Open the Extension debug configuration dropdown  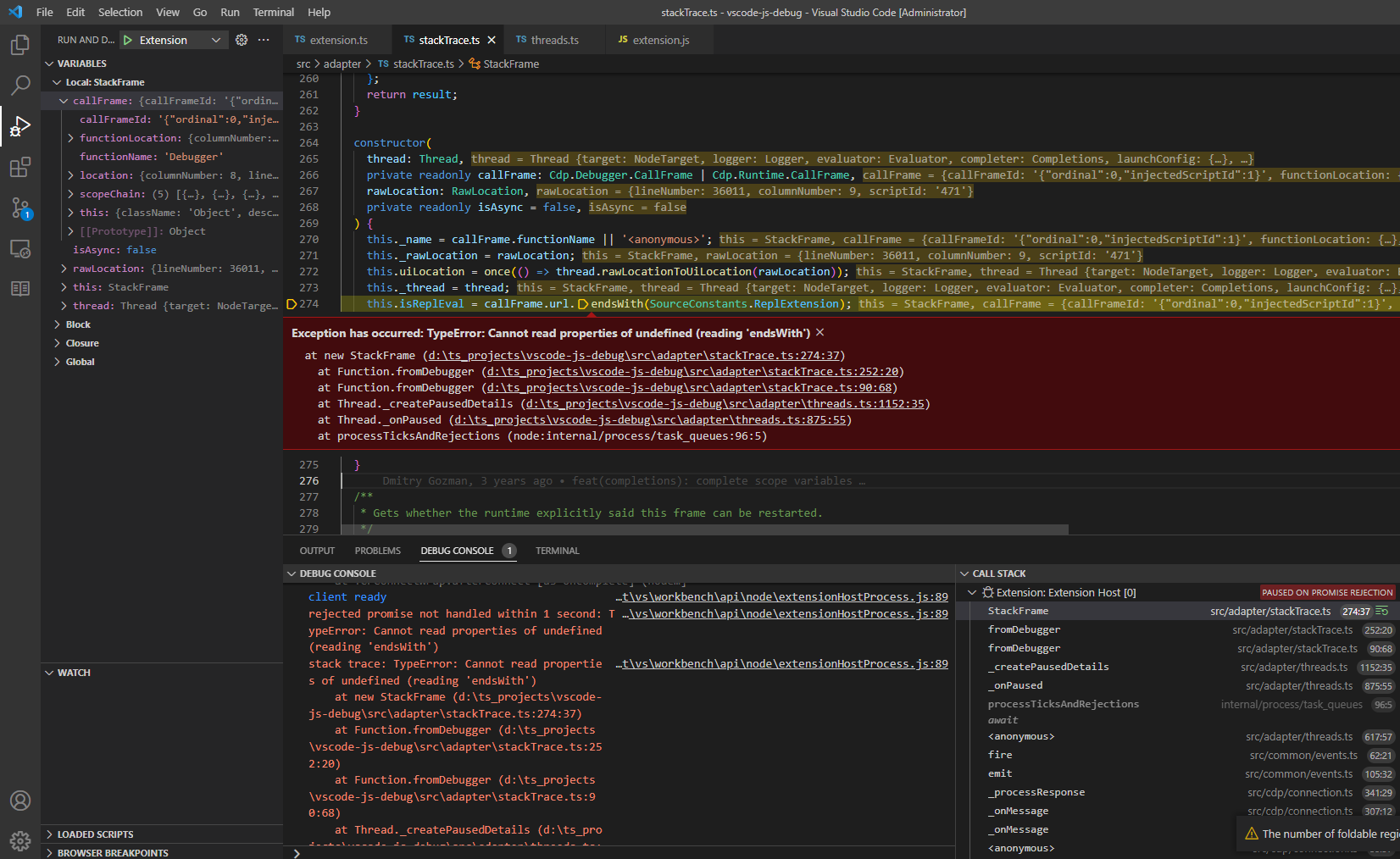click(214, 39)
